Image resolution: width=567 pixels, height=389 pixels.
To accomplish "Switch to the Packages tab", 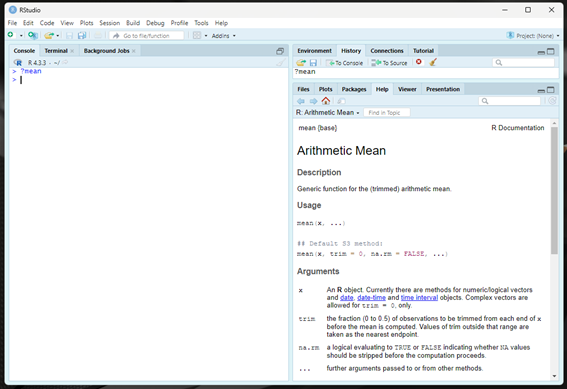I will click(x=354, y=89).
